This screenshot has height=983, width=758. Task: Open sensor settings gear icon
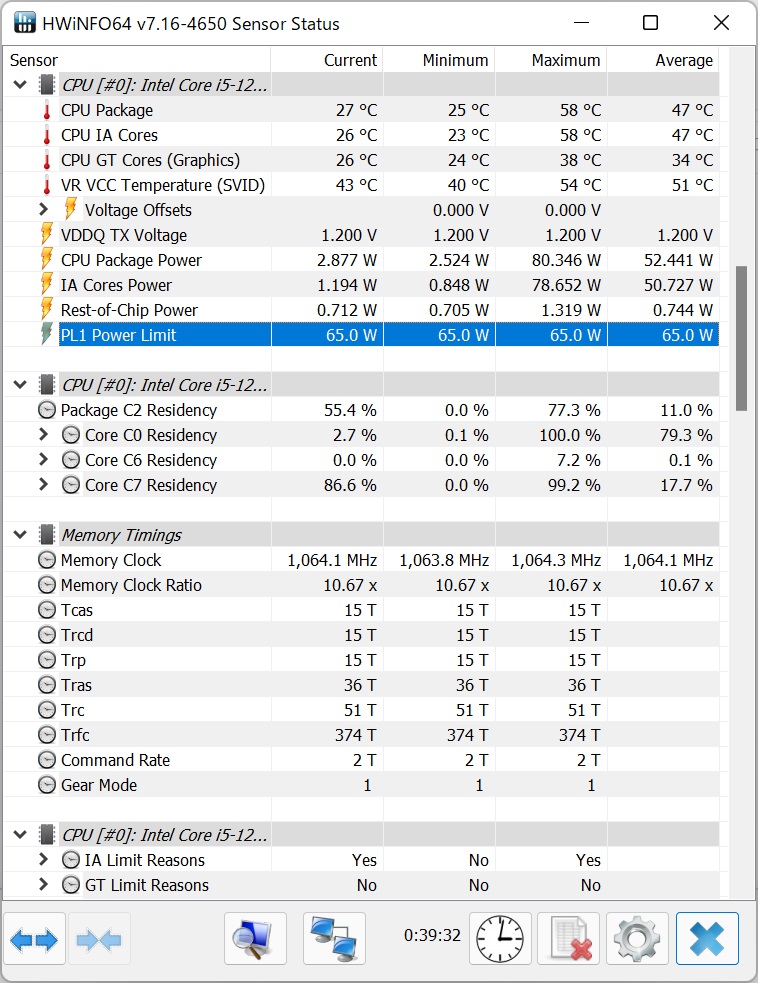pyautogui.click(x=638, y=939)
